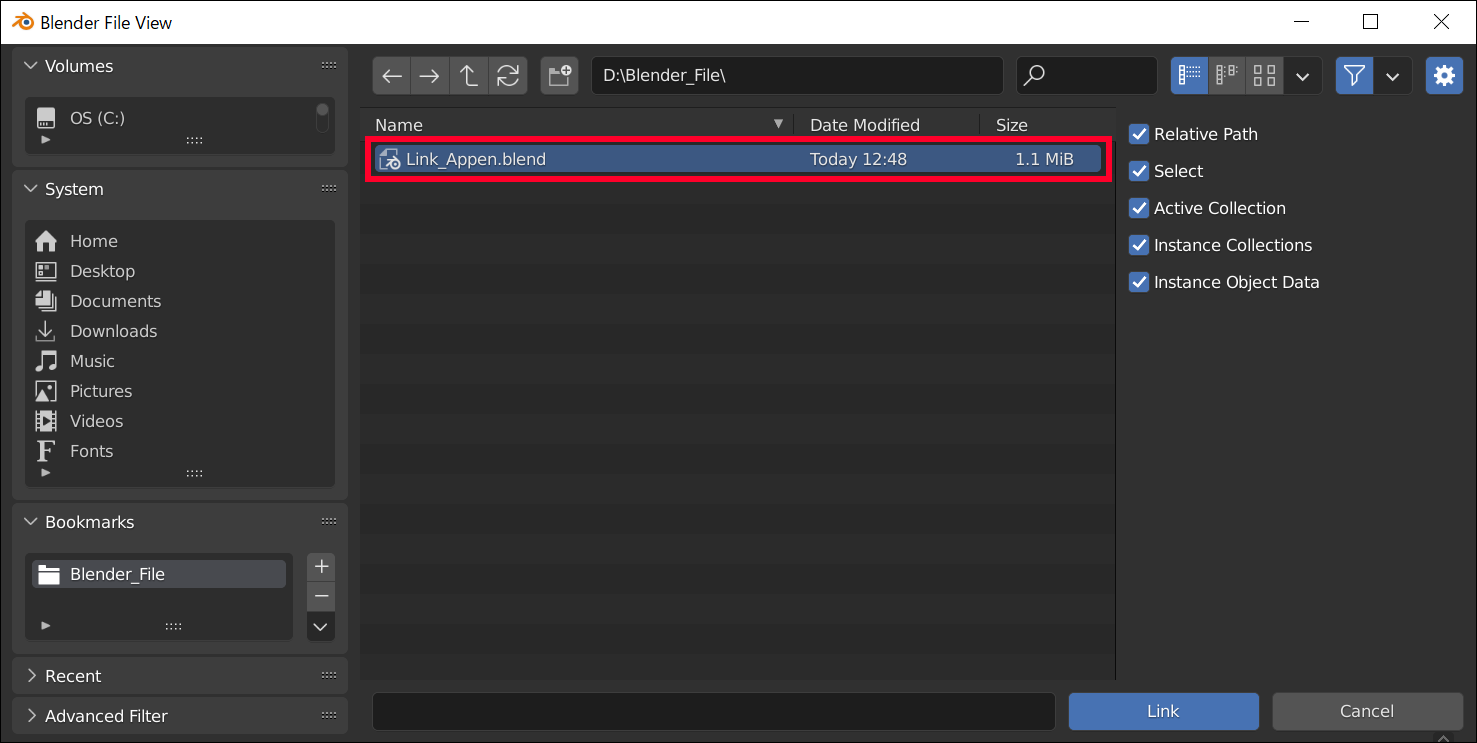The height and width of the screenshot is (743, 1477).
Task: Click the Link button
Action: pos(1163,711)
